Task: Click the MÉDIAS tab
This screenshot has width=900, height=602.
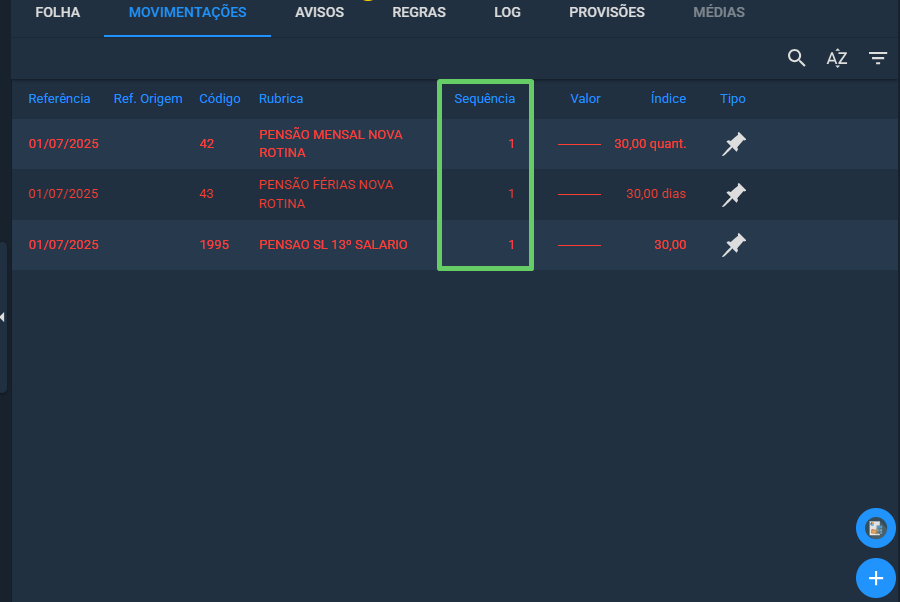Action: (719, 12)
